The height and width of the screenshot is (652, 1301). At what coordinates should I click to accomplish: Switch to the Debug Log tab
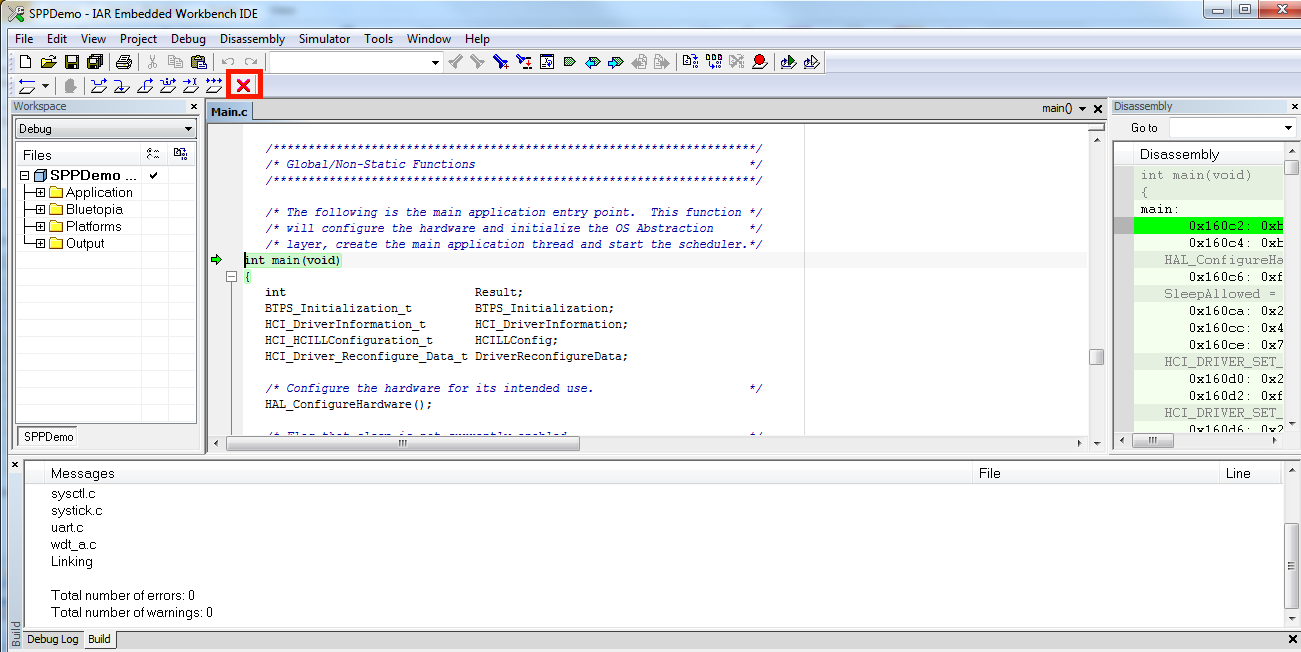[x=52, y=639]
